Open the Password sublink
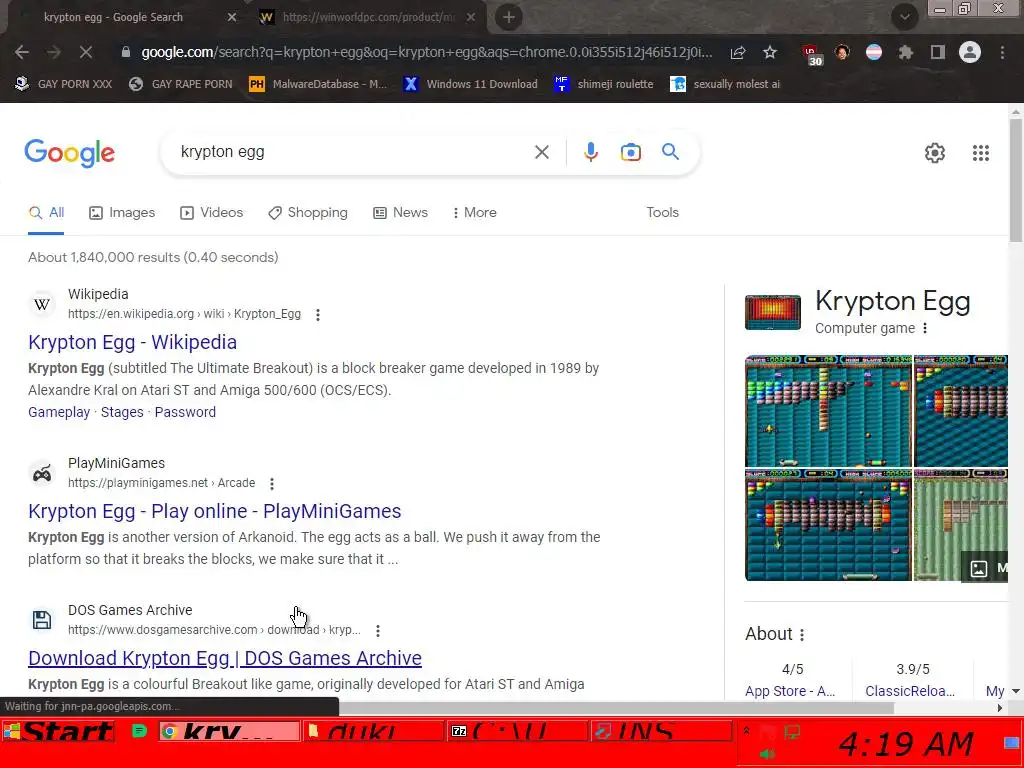 pyautogui.click(x=185, y=413)
